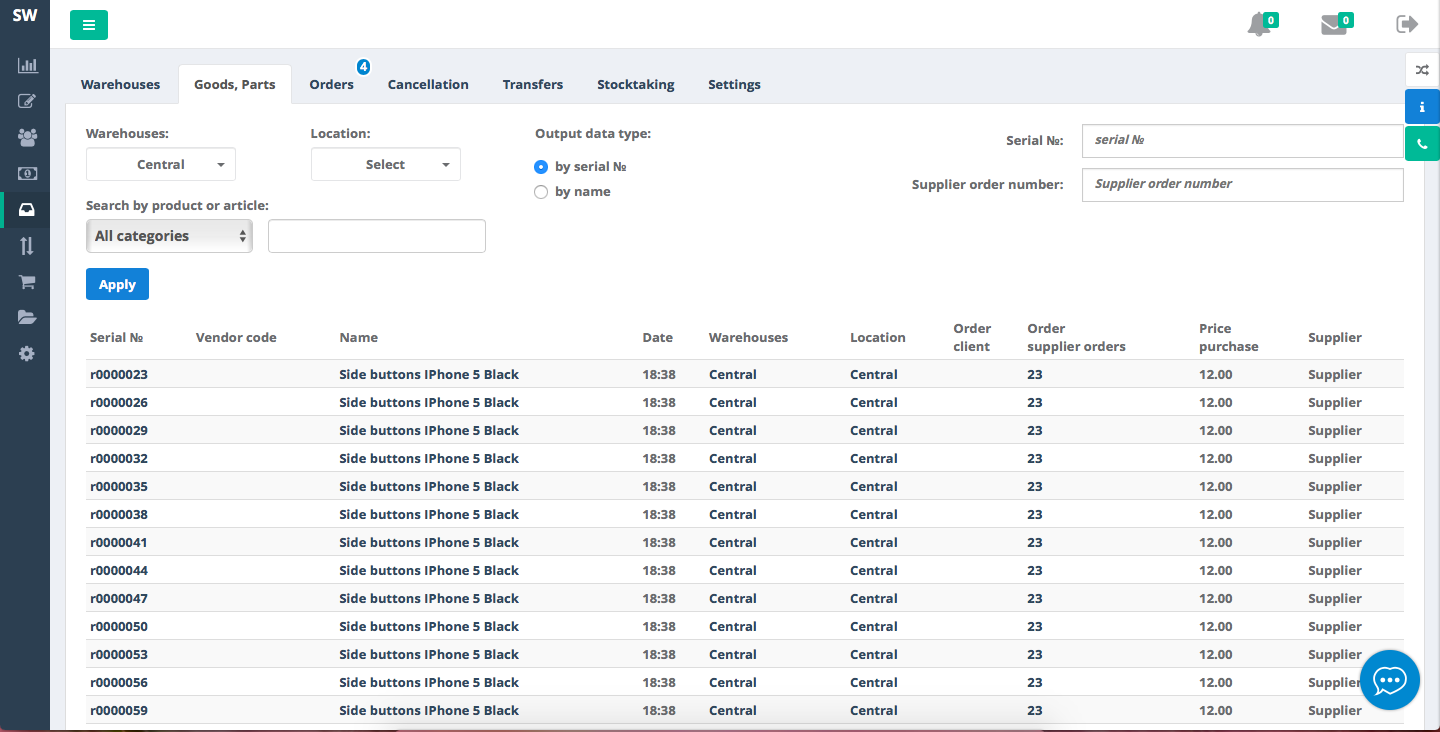The image size is (1440, 732).
Task: Click the 'Order supplier orders' column header
Action: coord(1076,338)
